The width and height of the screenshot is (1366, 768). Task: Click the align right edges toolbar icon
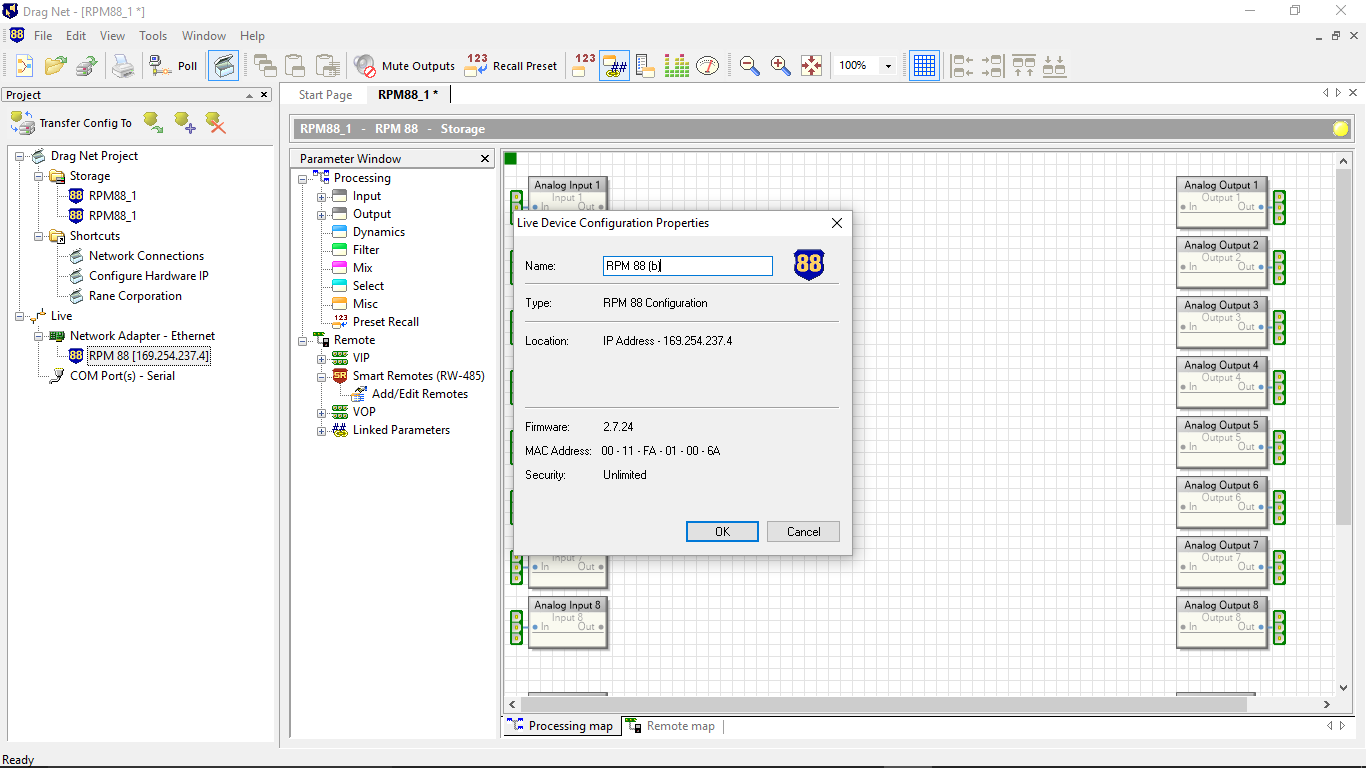(x=992, y=66)
